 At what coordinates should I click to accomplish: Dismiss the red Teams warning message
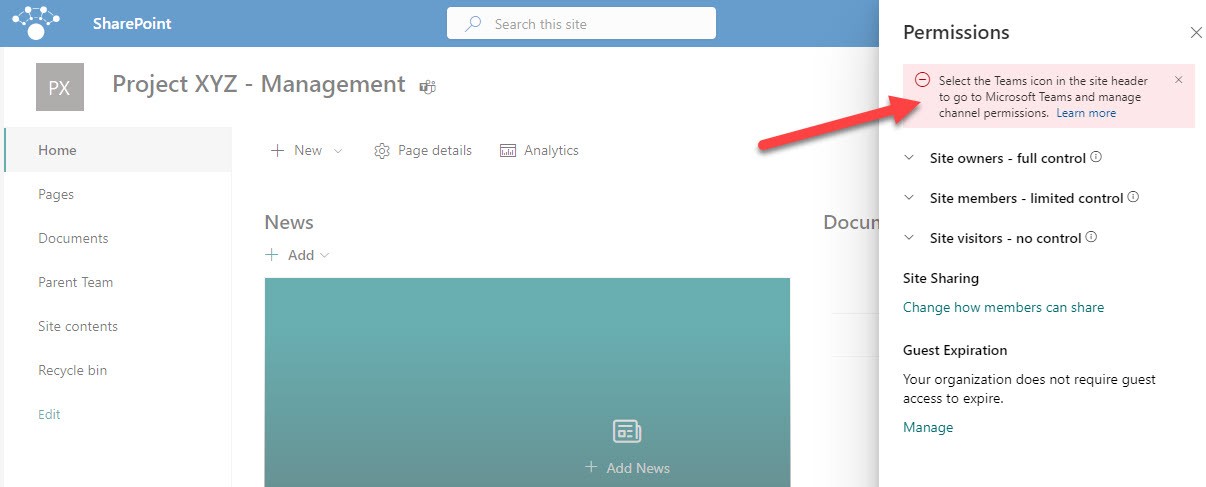(1178, 80)
